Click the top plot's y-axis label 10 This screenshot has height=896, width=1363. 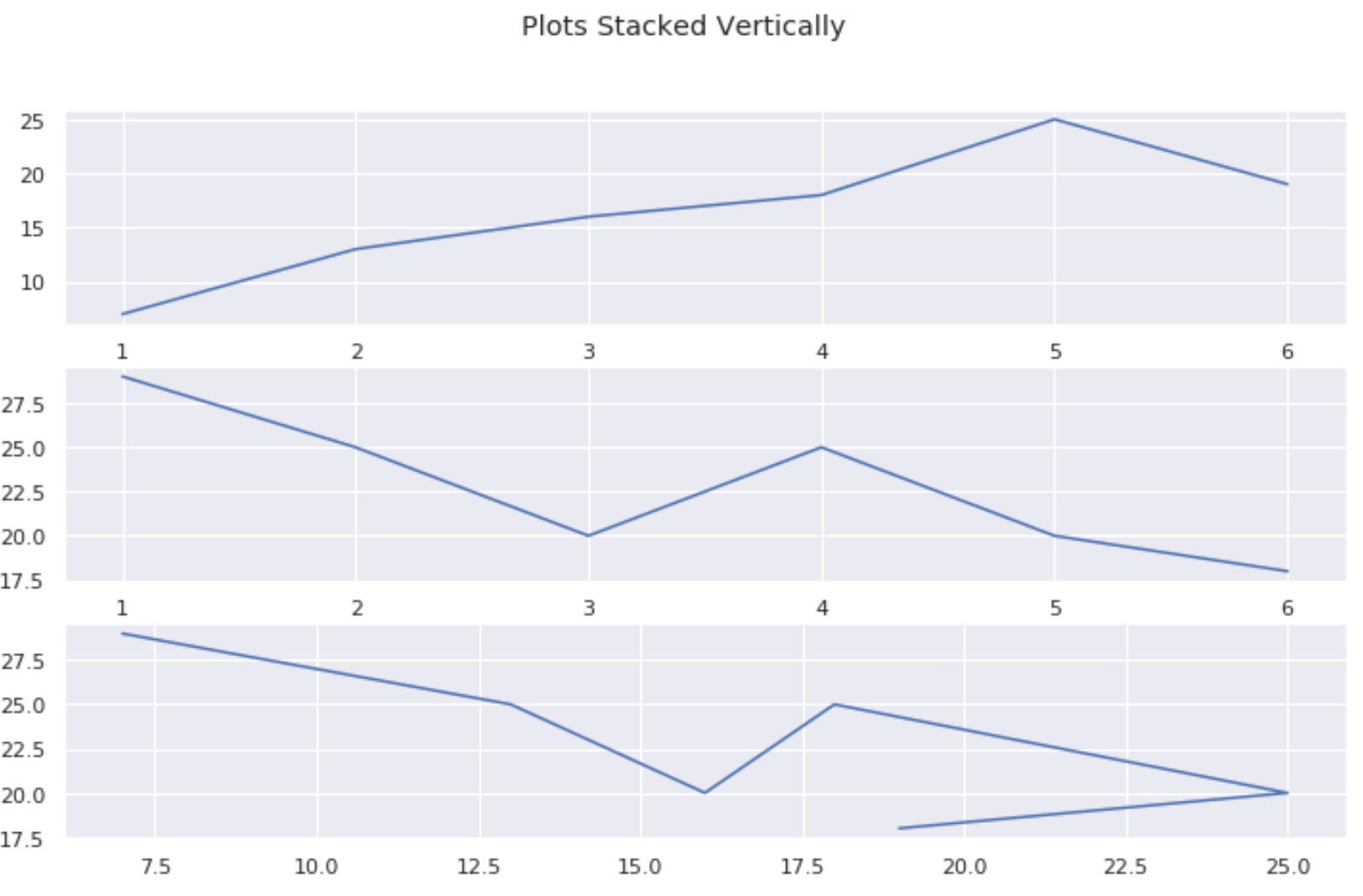(32, 282)
